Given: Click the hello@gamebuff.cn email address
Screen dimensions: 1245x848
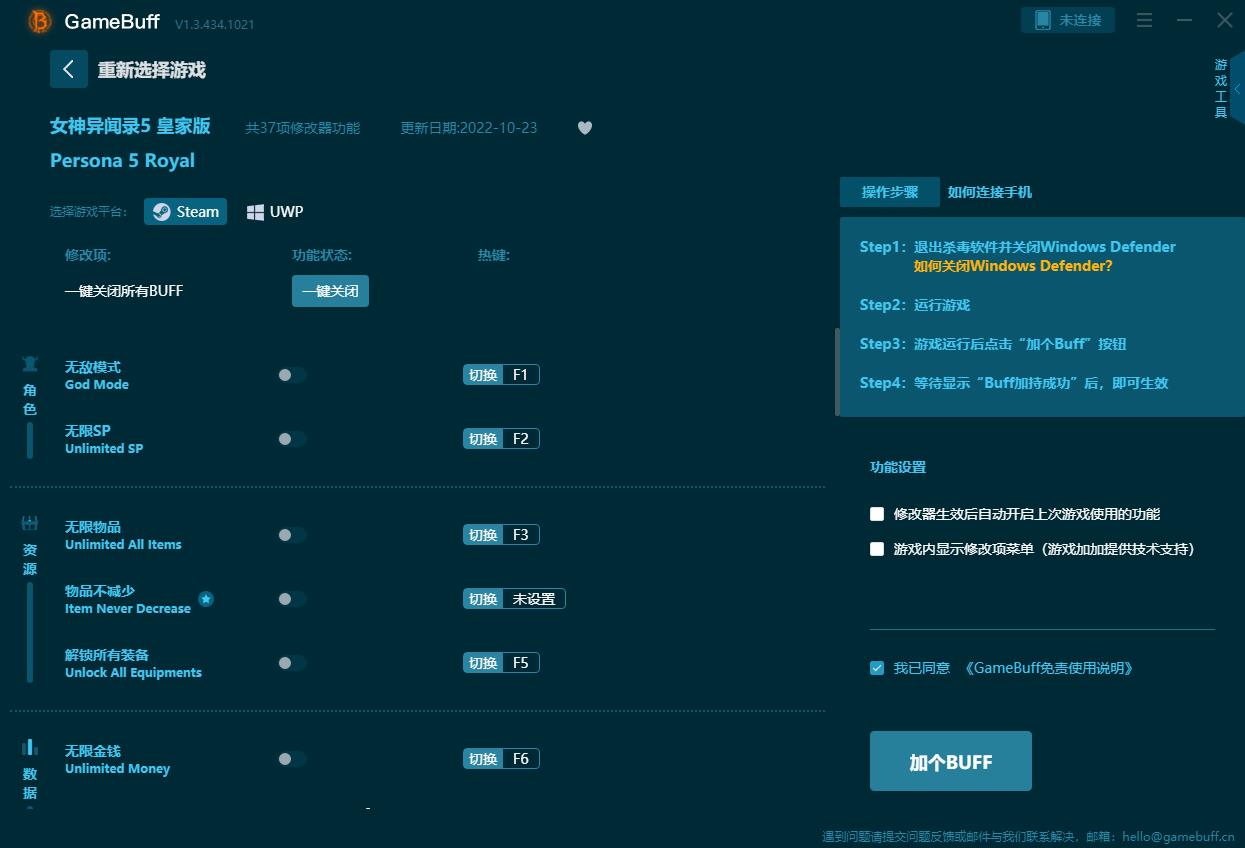Looking at the screenshot, I should tap(1178, 836).
